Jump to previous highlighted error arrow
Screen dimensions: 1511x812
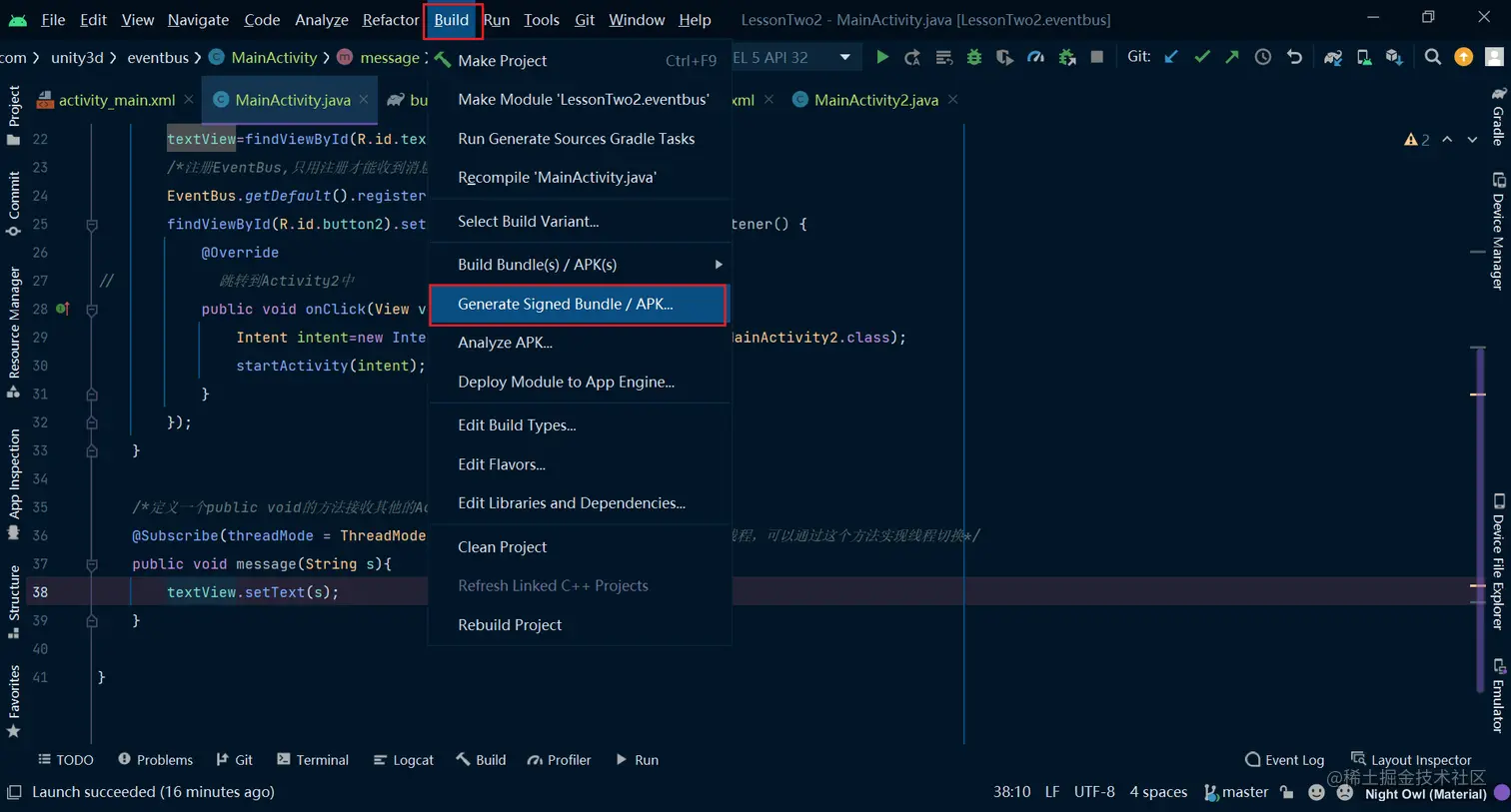pyautogui.click(x=1447, y=140)
